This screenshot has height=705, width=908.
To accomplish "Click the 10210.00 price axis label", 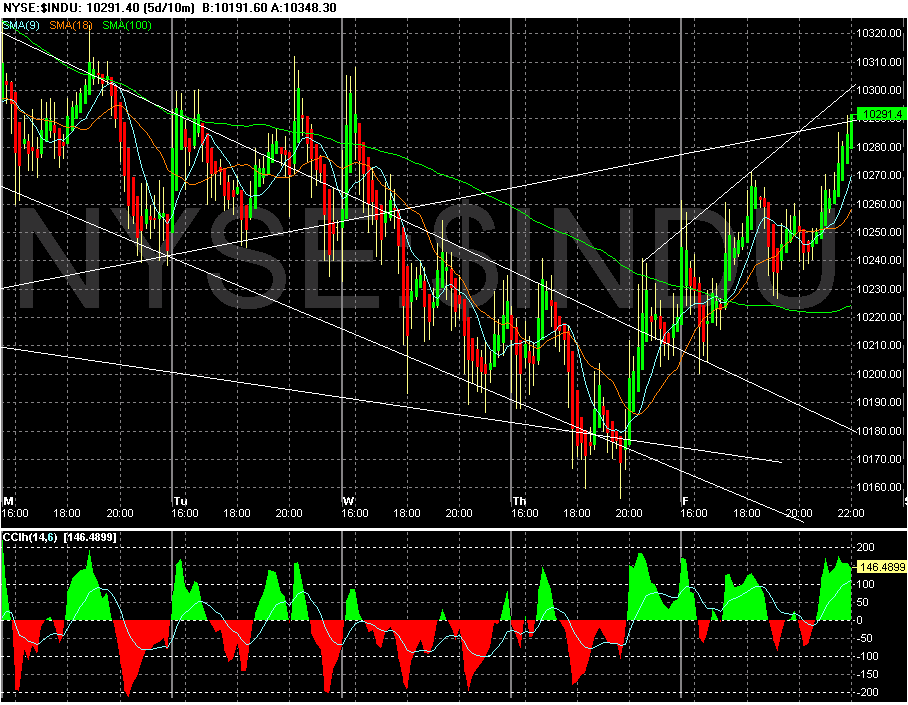I will click(879, 346).
